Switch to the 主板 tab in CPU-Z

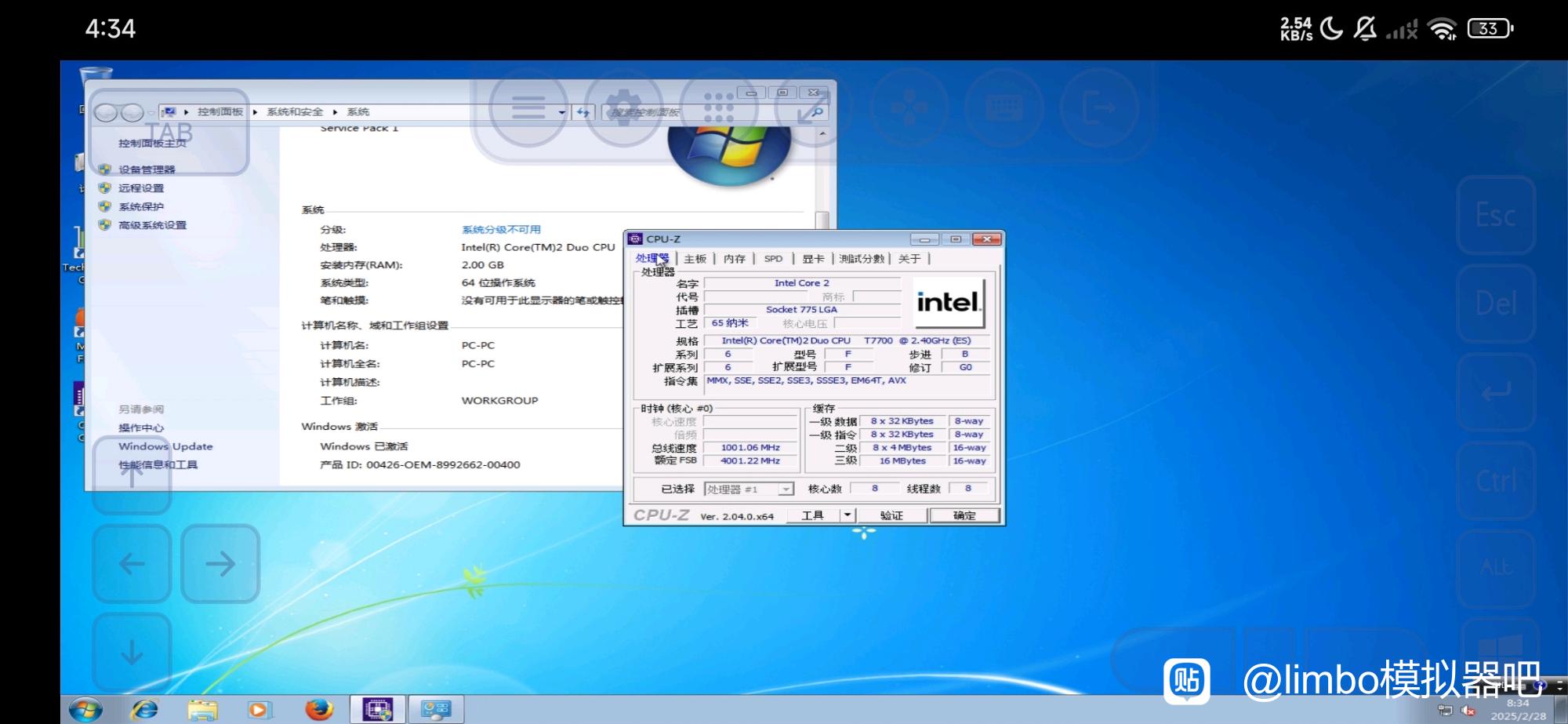point(695,259)
